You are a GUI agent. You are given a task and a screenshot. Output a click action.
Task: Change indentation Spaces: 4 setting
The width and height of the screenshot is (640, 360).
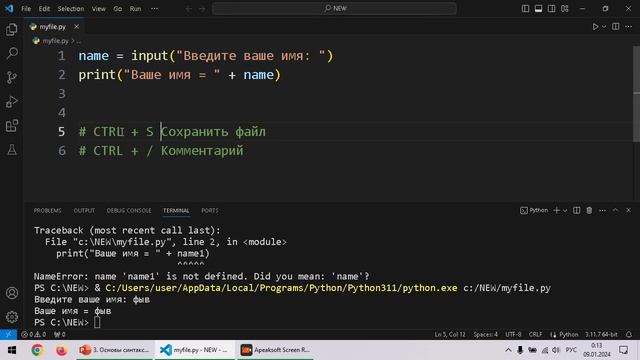pos(485,334)
